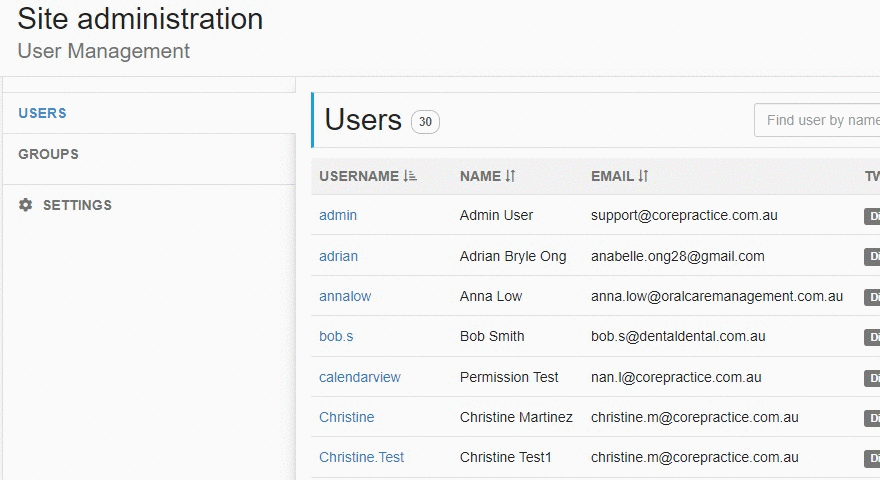Open the Christine user link
This screenshot has width=880, height=480.
point(346,417)
